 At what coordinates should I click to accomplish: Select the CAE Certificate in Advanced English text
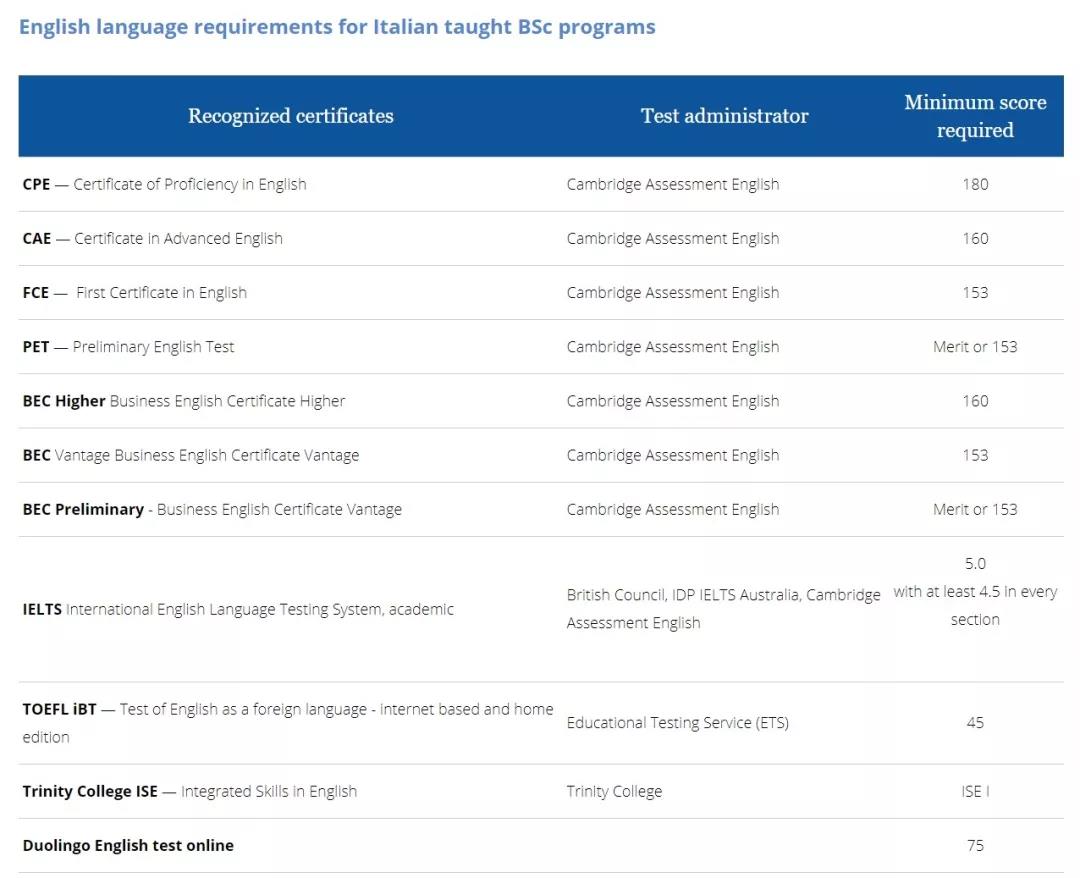153,238
